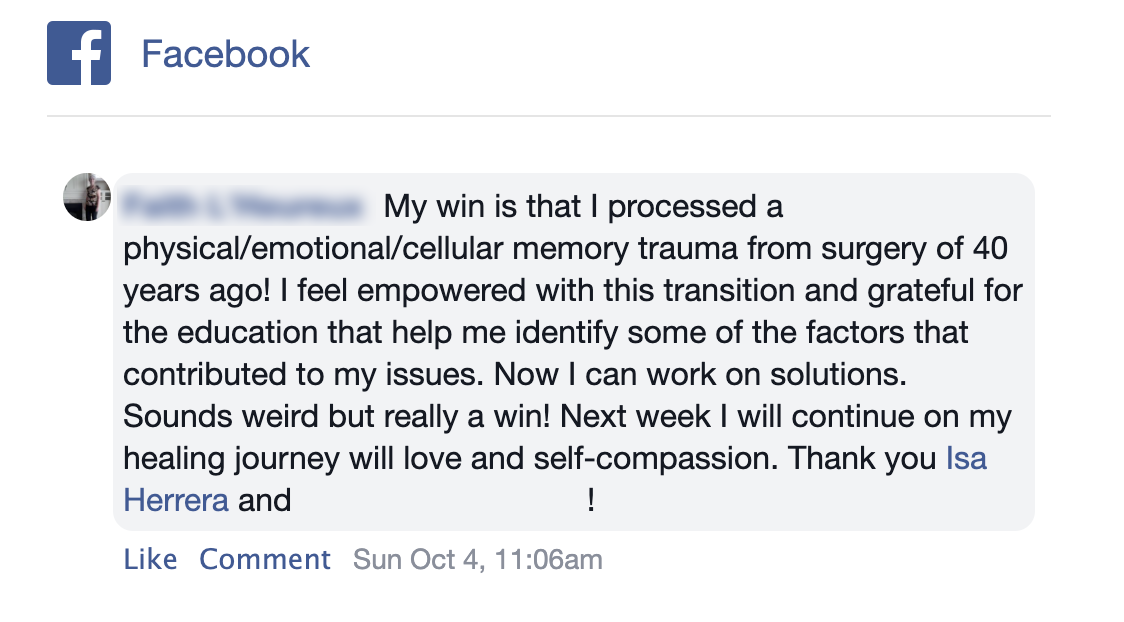Click the words "Thank you" in the comment
This screenshot has width=1124, height=622.
click(862, 459)
